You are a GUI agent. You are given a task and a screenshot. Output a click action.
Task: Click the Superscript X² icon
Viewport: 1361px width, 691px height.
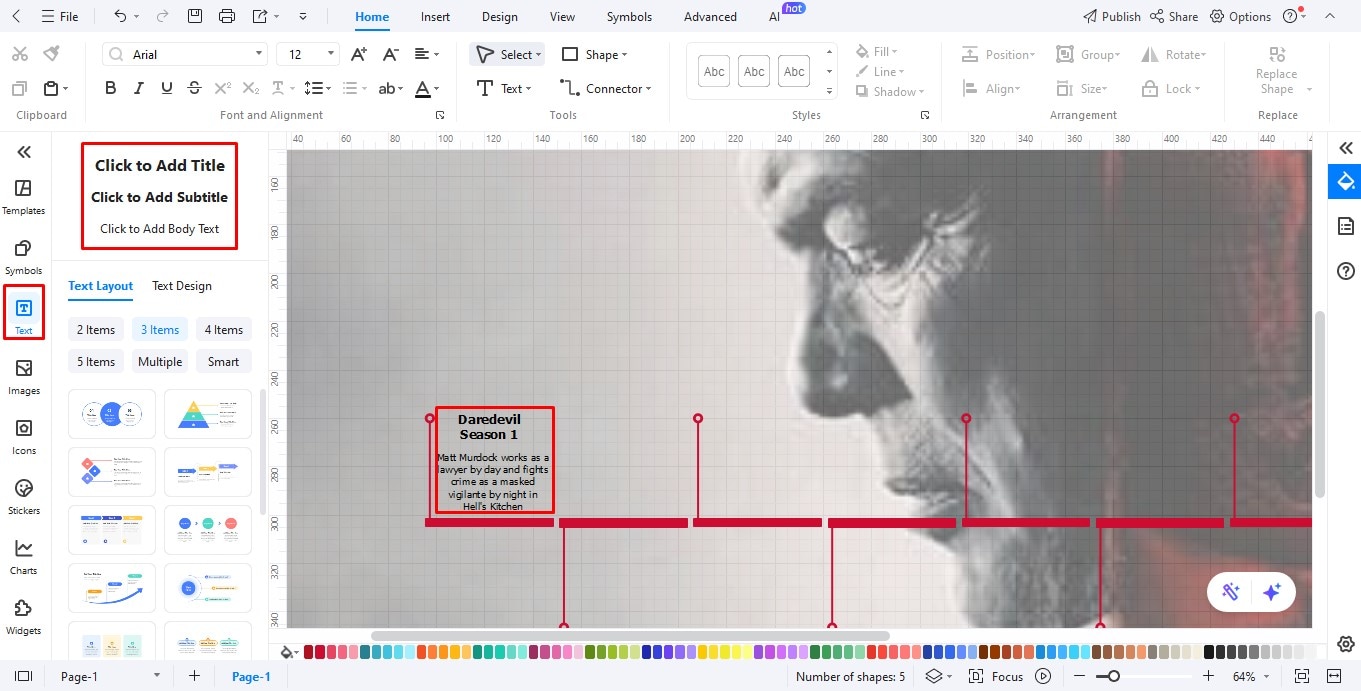(x=223, y=88)
